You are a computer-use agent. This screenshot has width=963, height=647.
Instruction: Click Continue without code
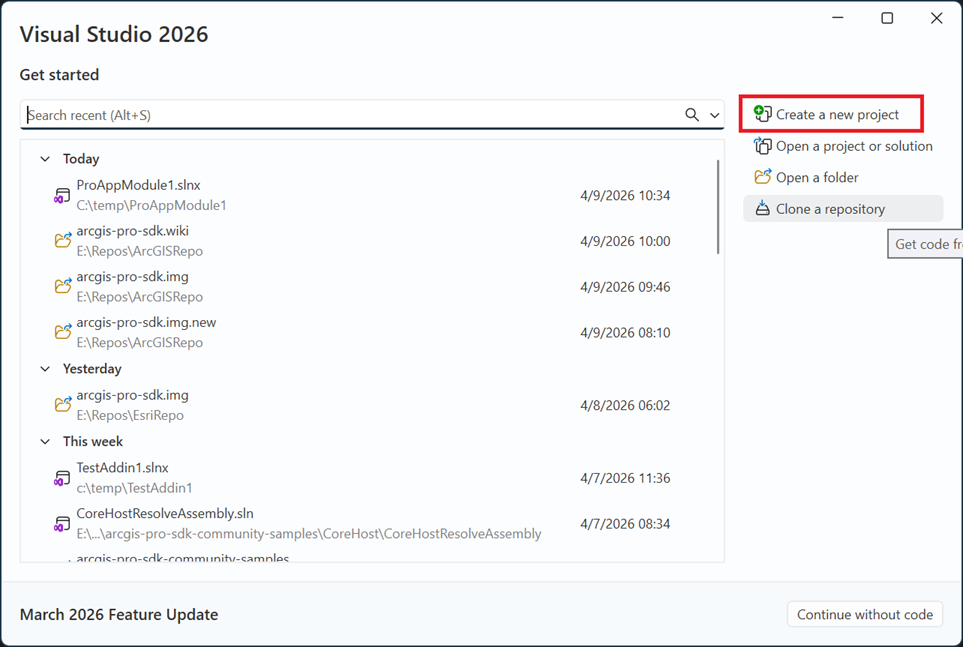(x=865, y=614)
